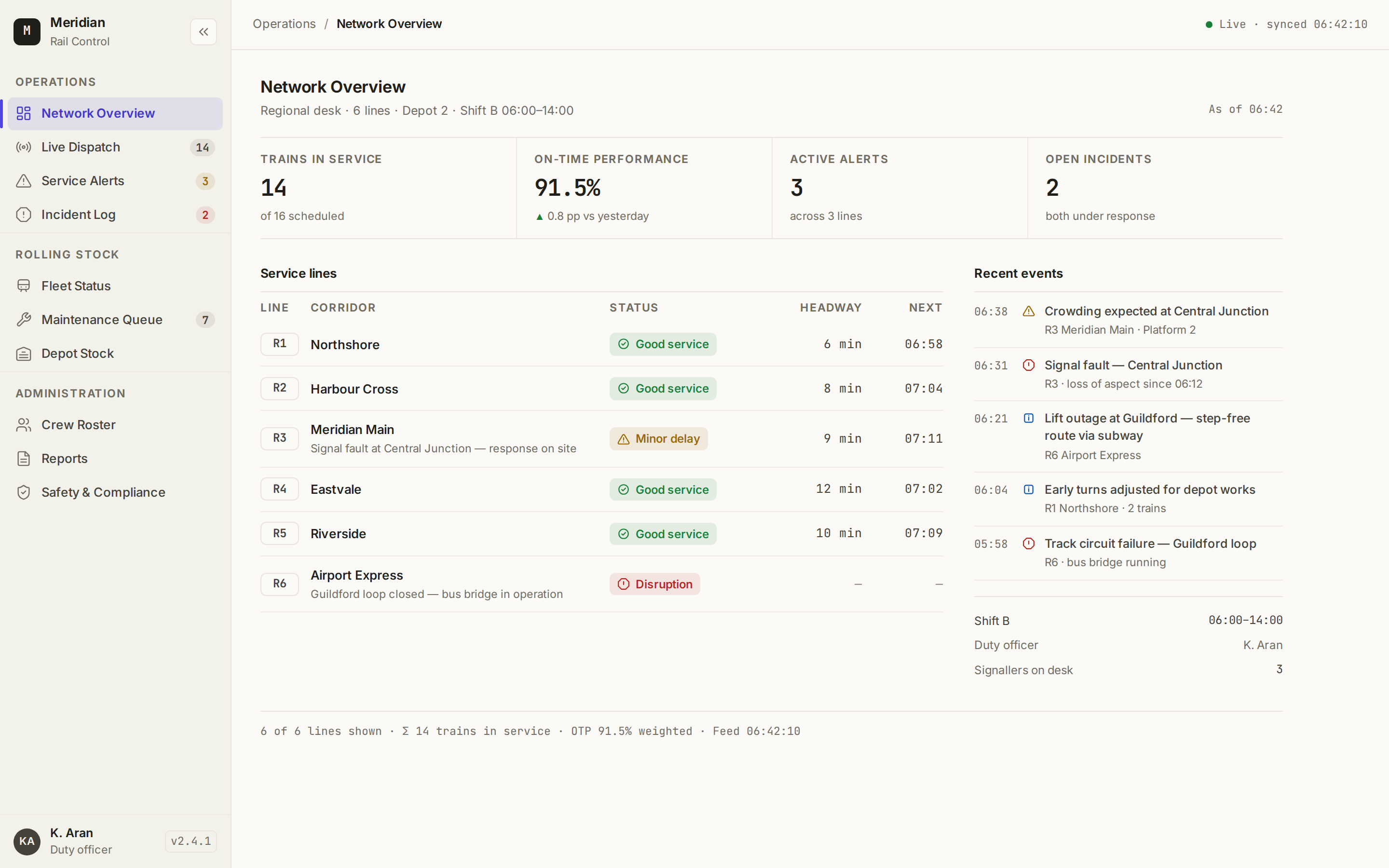Open Service Alerts in the sidebar
Screen dimensions: 1389x868
point(115,181)
